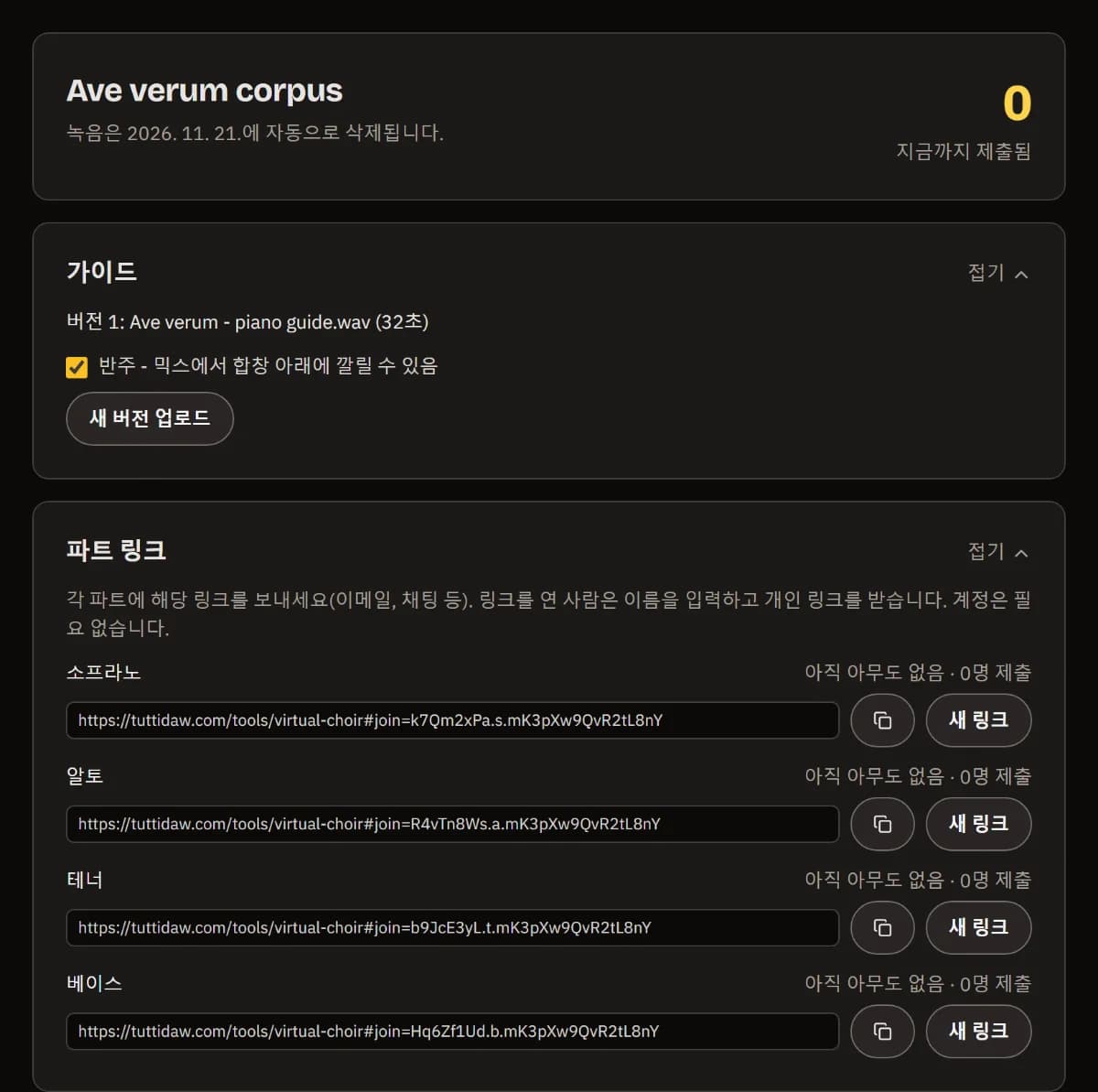Copy the 알토 part link
Screen dimensions: 1098x1092
(882, 824)
